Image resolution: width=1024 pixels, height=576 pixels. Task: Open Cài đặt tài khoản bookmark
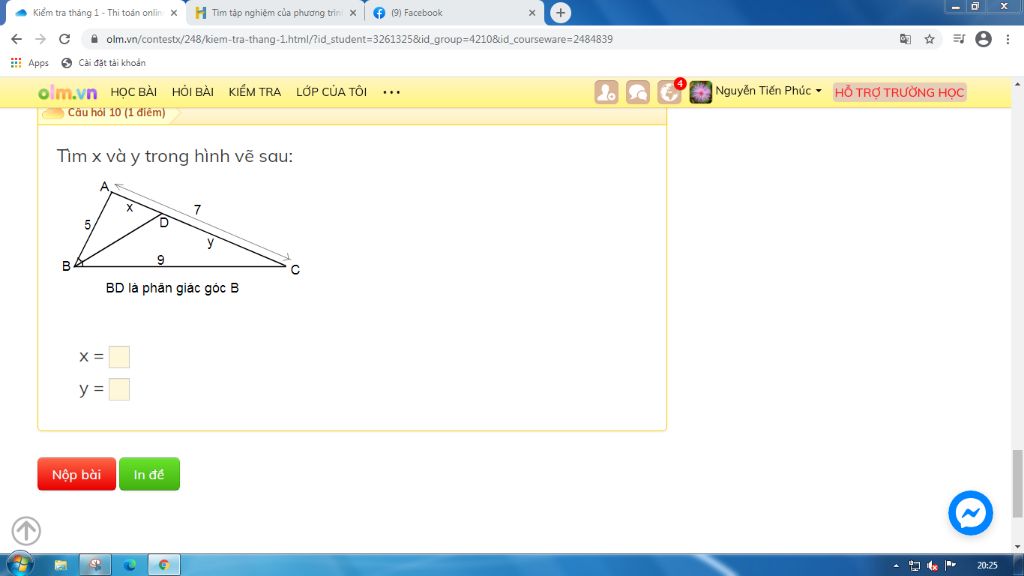pyautogui.click(x=103, y=63)
